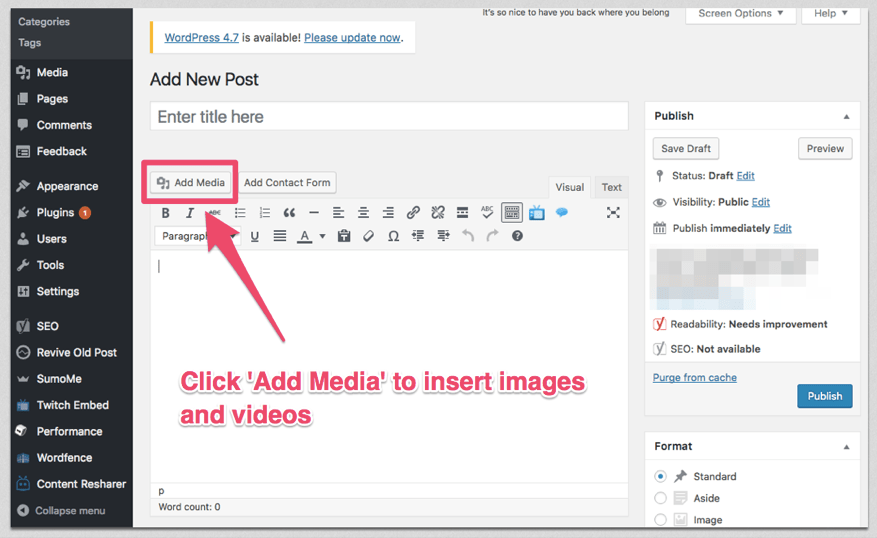The image size is (877, 538).
Task: Open Plugins in the sidebar menu
Action: tap(55, 212)
